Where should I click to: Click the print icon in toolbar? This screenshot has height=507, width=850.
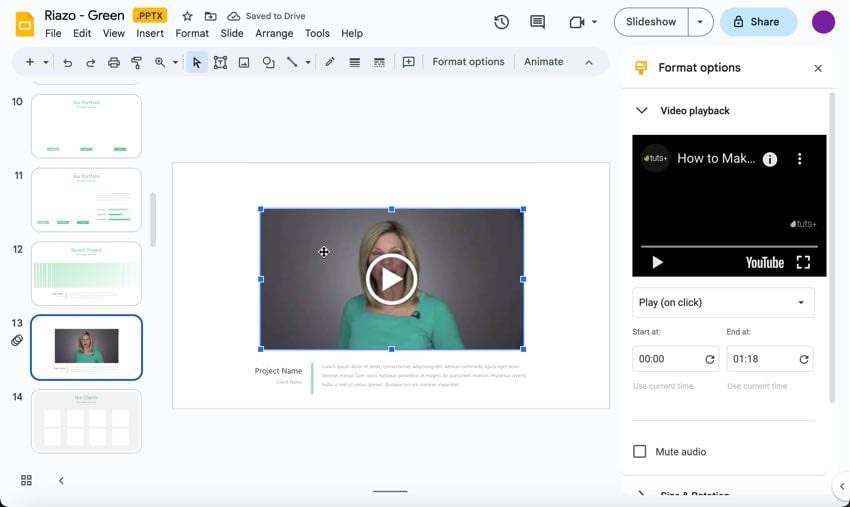[x=113, y=62]
